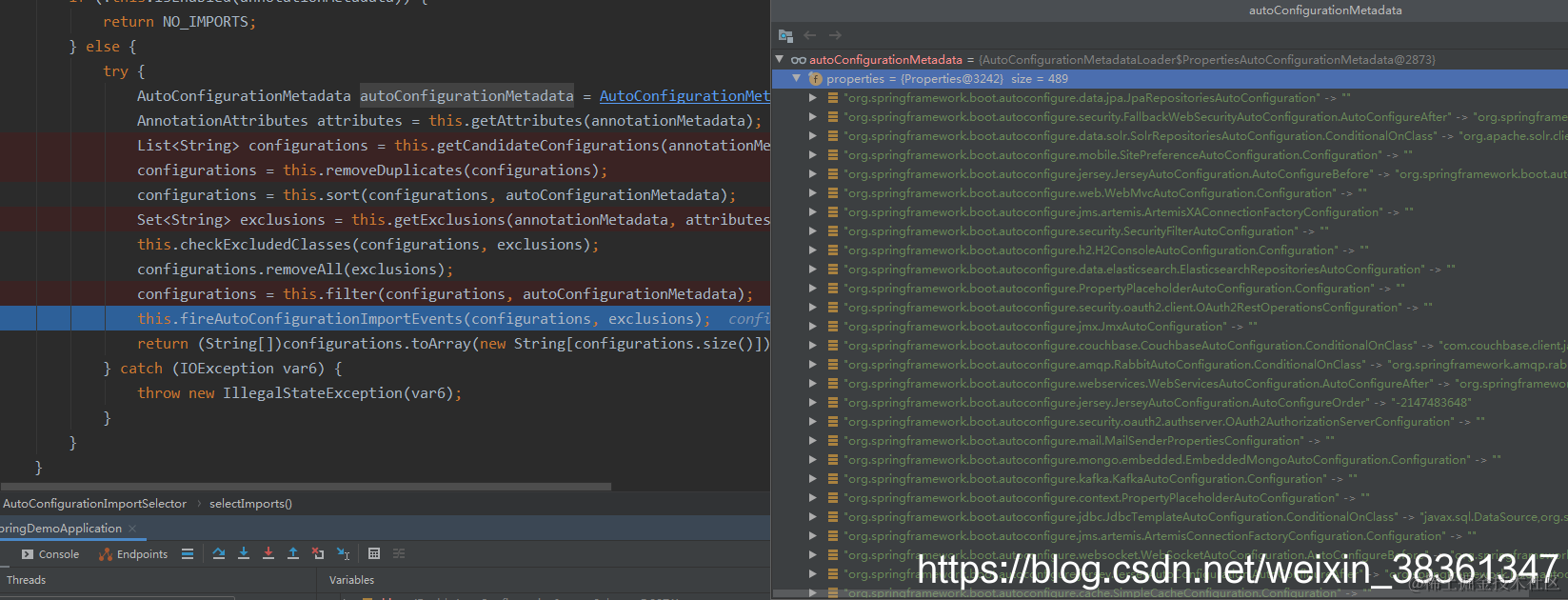Select the WebServicesAutoConfiguration.AutoConfigureAfter row

click(x=1170, y=384)
